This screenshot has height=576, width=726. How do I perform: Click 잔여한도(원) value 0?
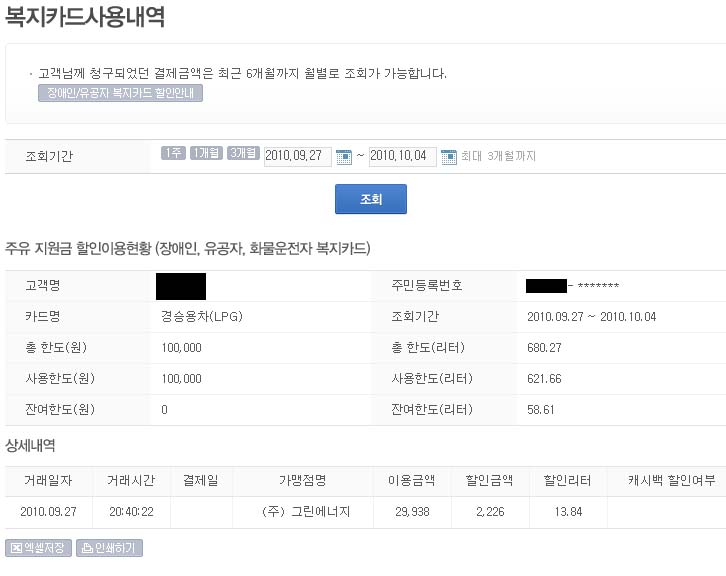[164, 410]
